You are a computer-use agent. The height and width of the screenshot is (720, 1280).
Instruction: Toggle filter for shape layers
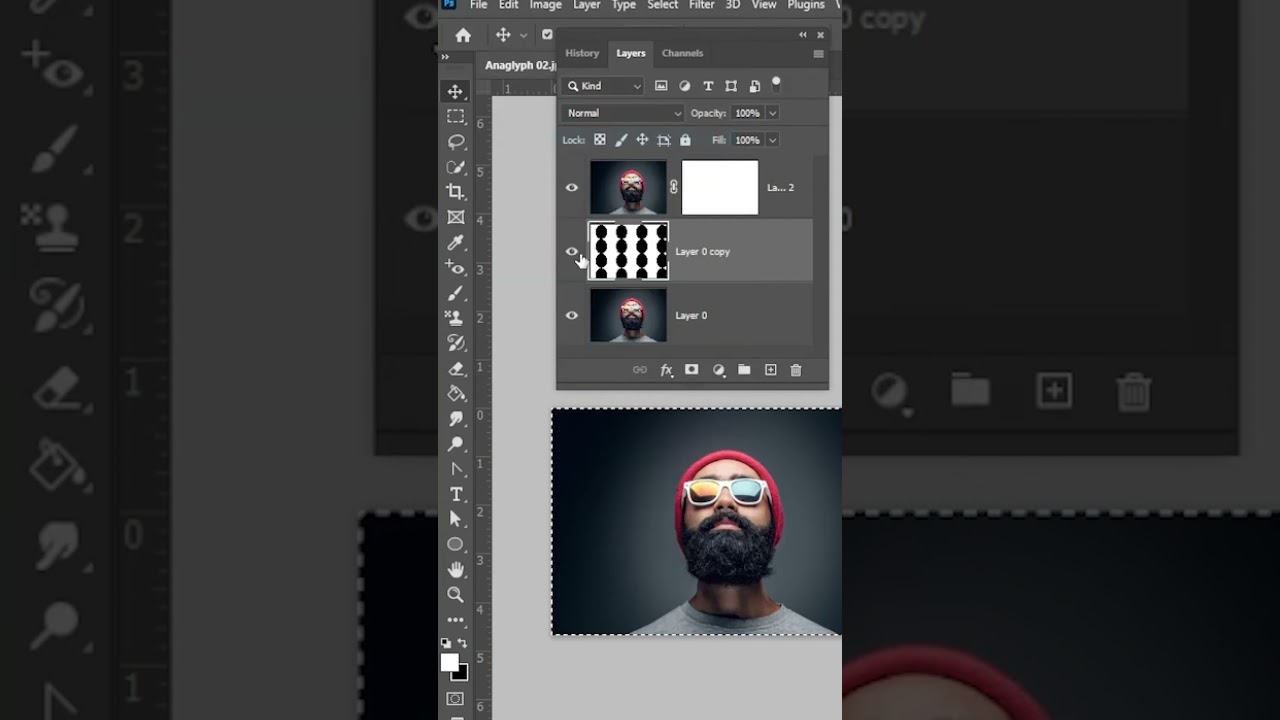pos(731,86)
